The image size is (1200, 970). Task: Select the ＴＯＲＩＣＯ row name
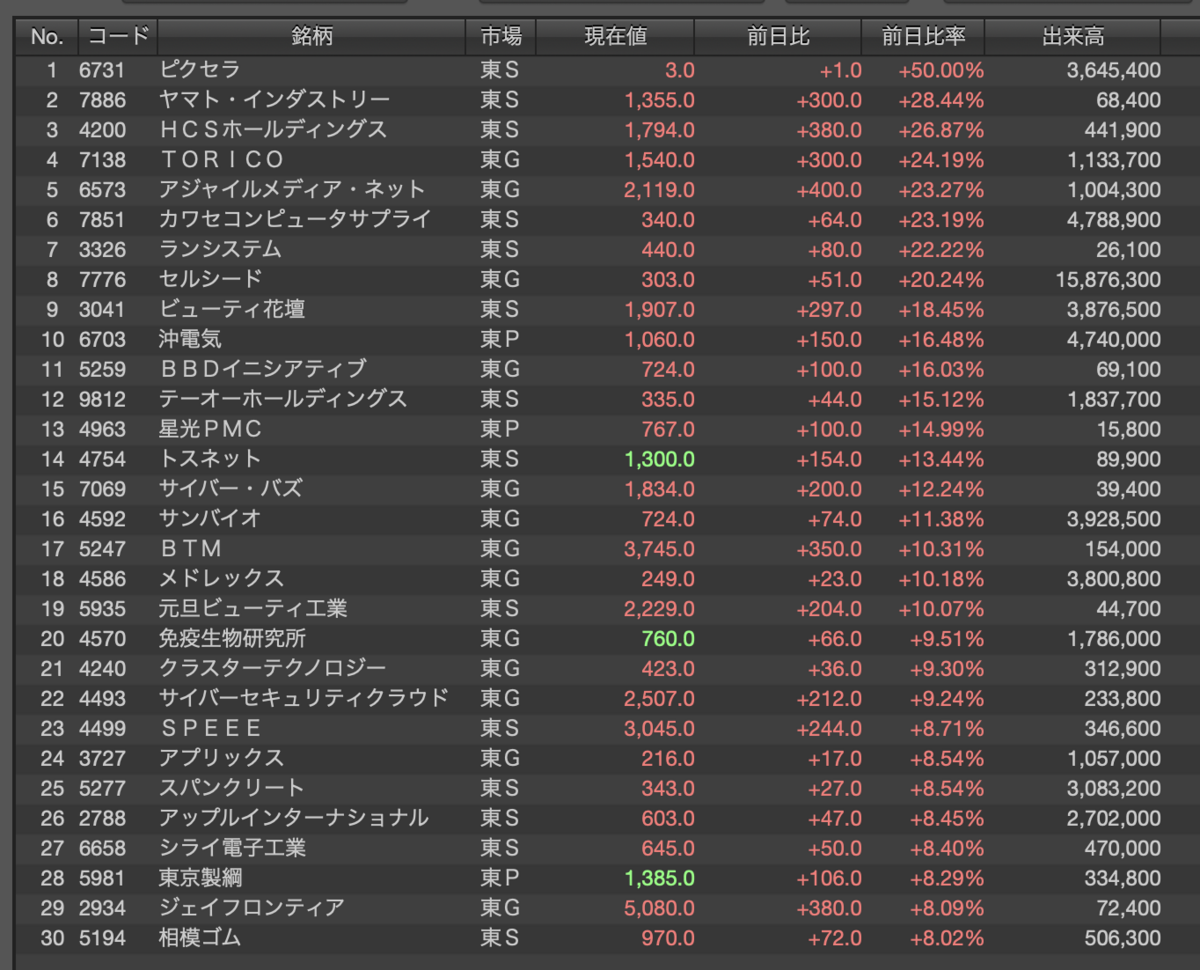(x=222, y=160)
